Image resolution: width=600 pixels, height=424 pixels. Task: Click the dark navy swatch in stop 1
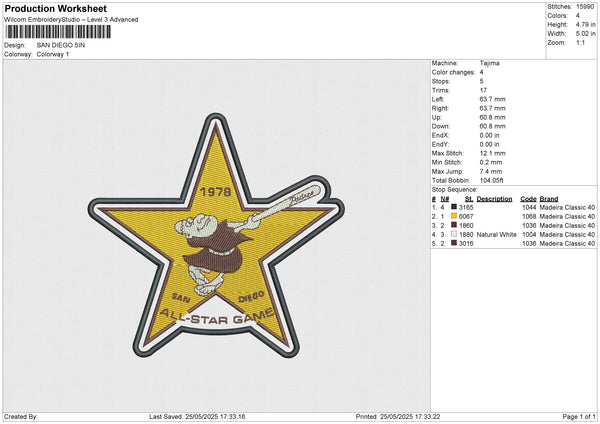tap(454, 207)
